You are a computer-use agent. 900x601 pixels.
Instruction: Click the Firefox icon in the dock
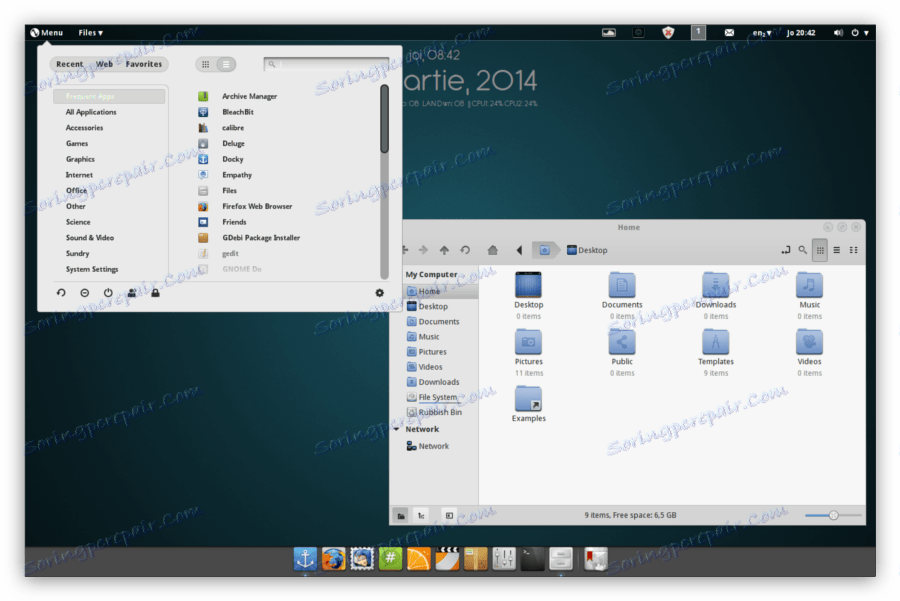coord(333,559)
